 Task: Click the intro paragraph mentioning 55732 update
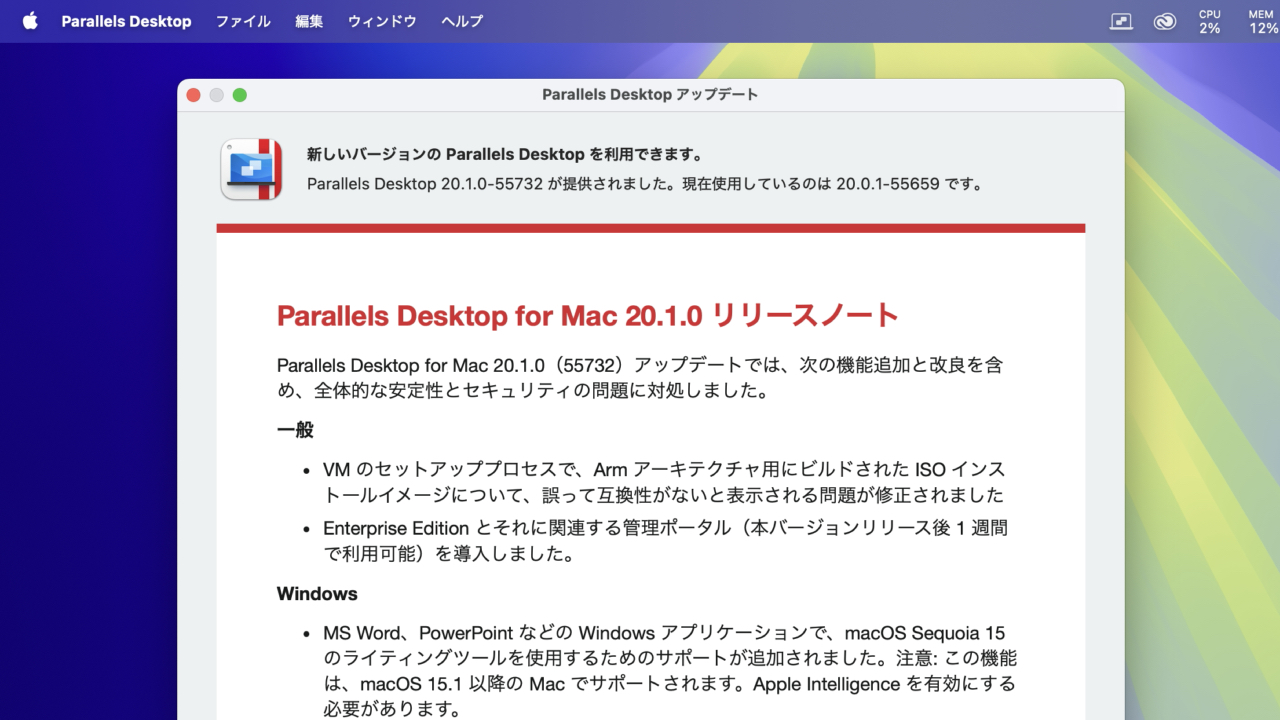640,377
